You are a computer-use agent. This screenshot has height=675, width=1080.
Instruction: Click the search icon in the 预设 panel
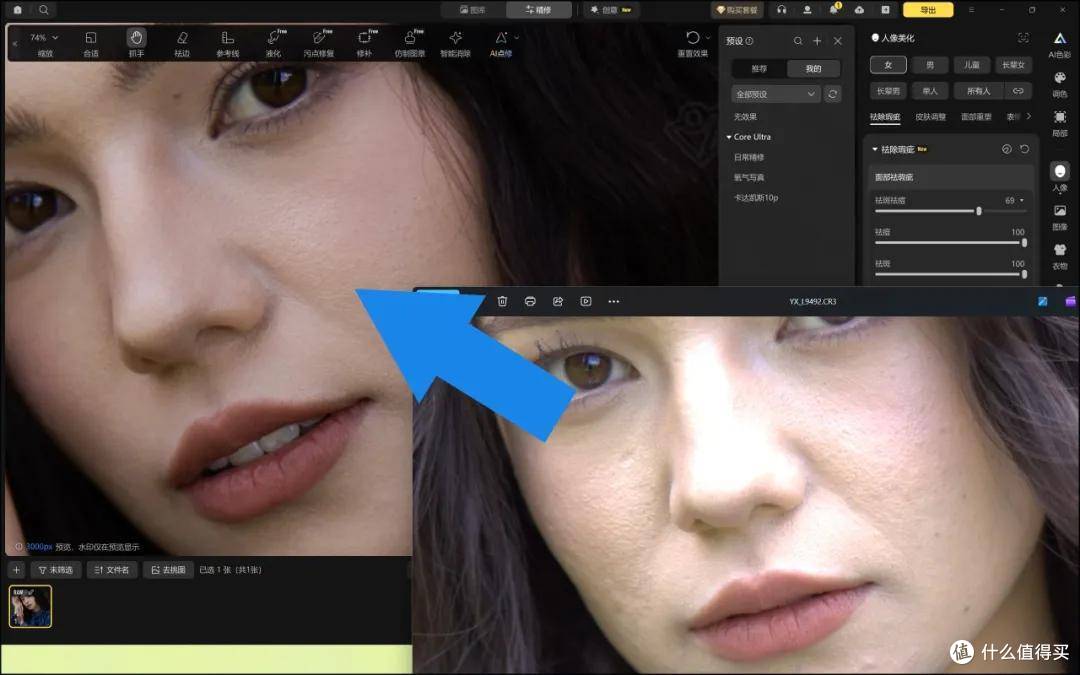pos(798,41)
